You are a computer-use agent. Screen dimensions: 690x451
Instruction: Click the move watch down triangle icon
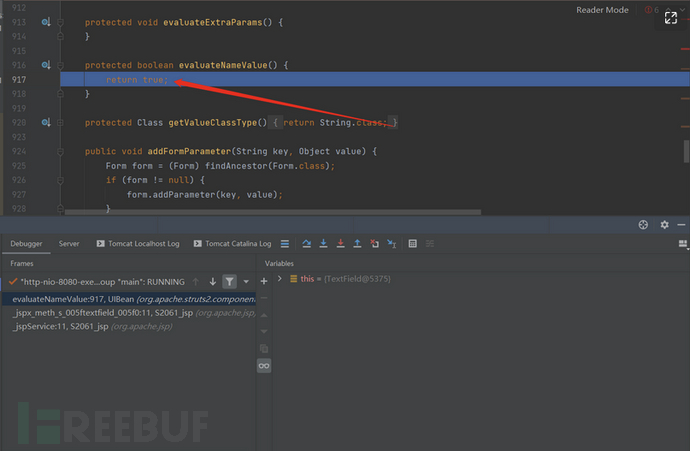click(264, 331)
